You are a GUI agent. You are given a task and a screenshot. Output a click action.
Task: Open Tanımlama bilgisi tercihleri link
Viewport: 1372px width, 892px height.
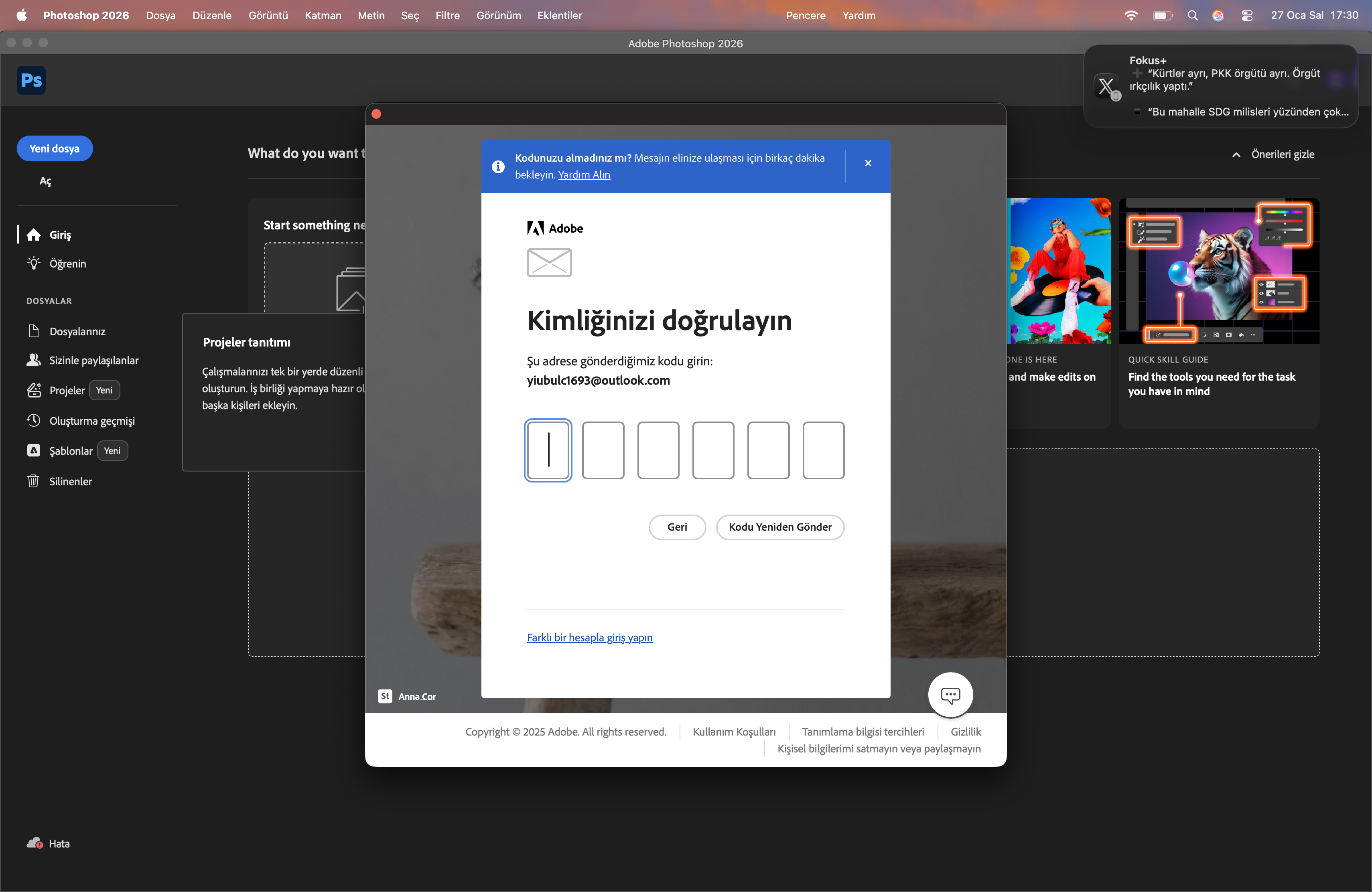tap(863, 732)
